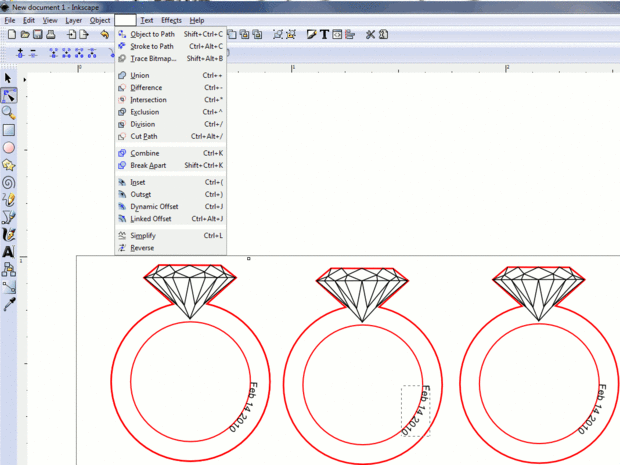The image size is (620, 465).
Task: Click the New document icon
Action: [12, 34]
